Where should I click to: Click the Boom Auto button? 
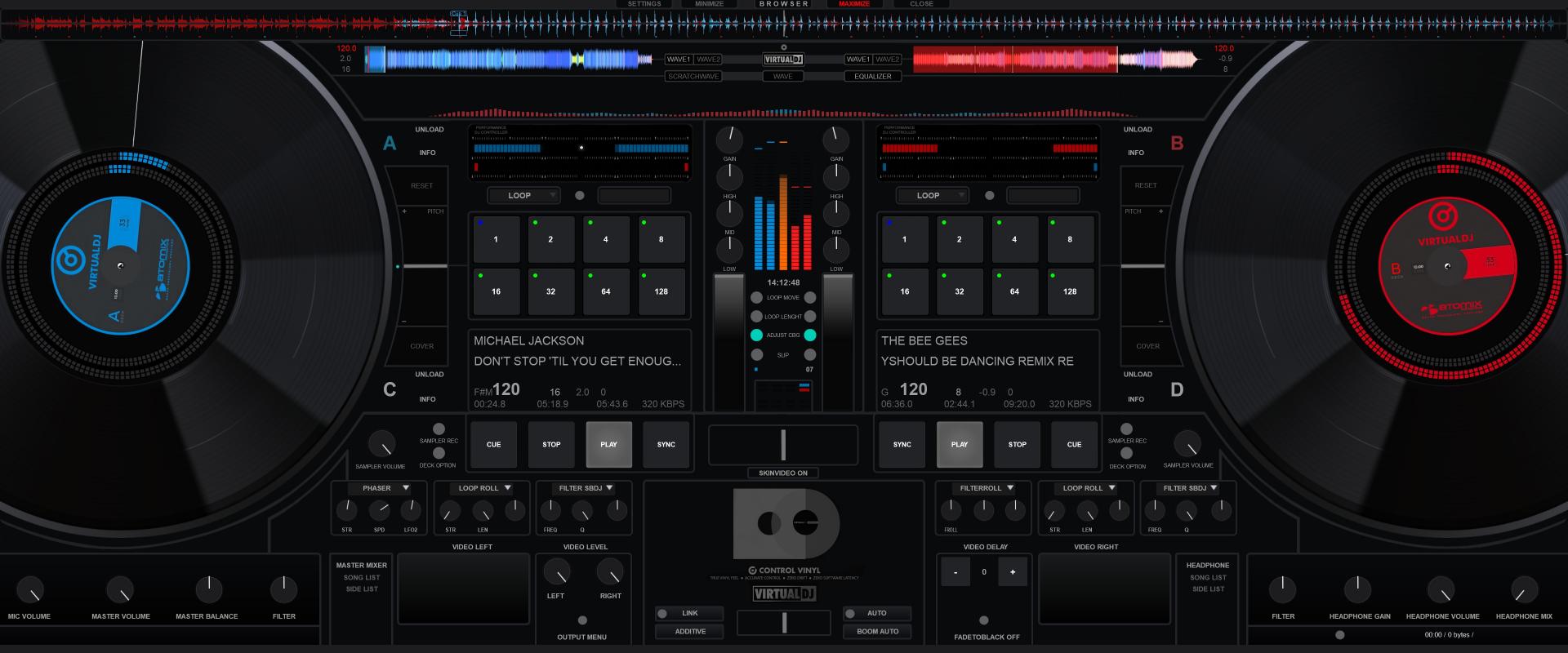877,631
